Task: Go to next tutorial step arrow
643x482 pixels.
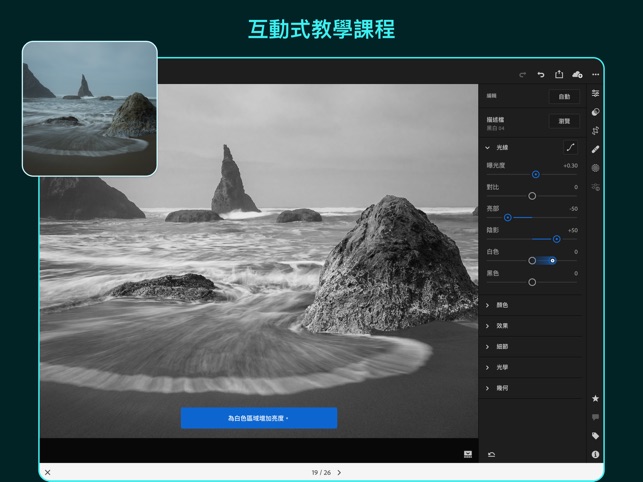Action: [339, 473]
